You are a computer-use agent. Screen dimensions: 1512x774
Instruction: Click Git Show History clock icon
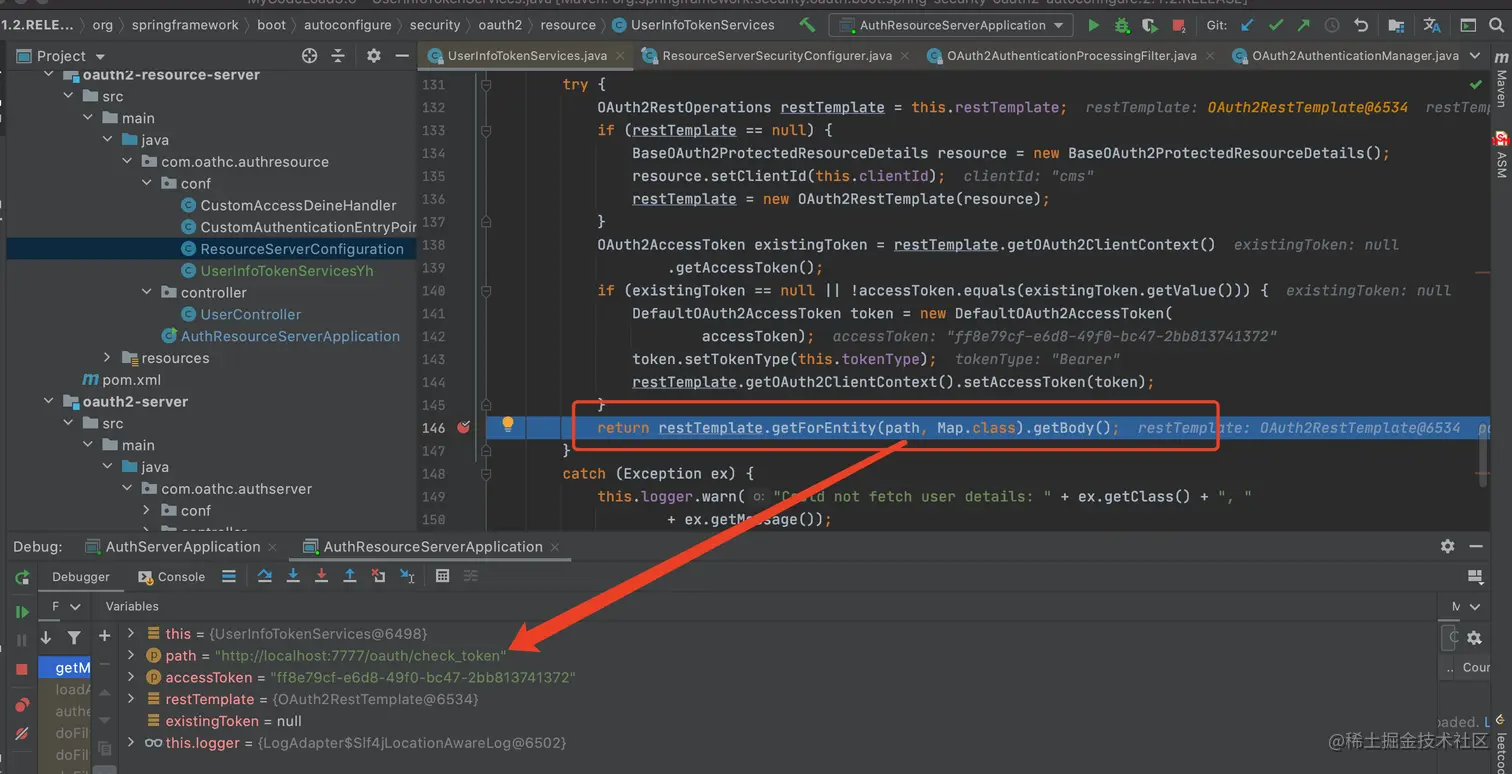(x=1332, y=25)
